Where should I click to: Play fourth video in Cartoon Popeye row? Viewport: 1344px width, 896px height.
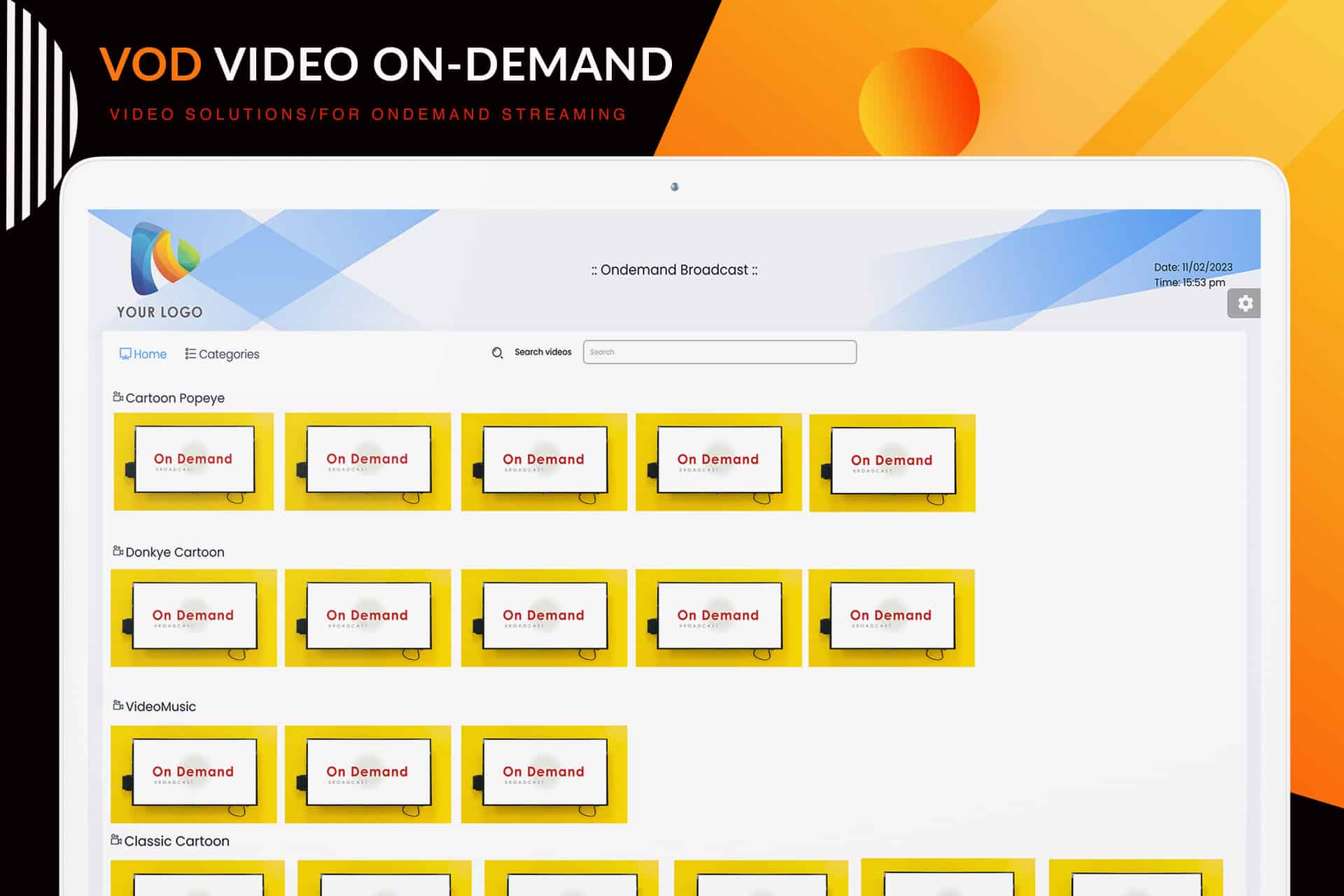tap(718, 461)
